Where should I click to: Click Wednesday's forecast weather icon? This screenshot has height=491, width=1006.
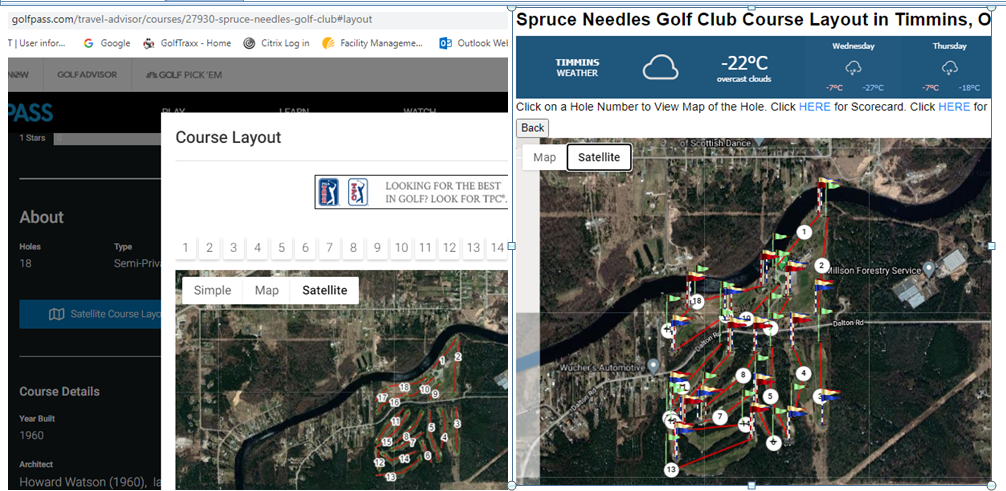pyautogui.click(x=853, y=67)
